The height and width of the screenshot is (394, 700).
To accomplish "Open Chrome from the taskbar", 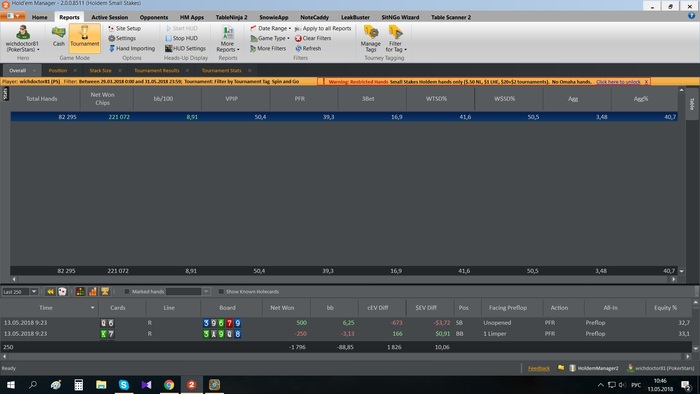I will click(x=169, y=385).
